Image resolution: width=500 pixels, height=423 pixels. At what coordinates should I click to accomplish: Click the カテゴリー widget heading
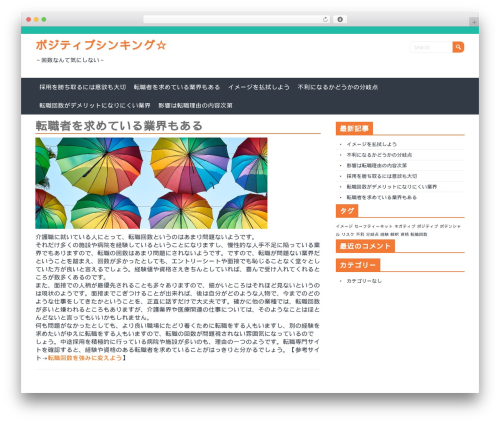tap(358, 265)
